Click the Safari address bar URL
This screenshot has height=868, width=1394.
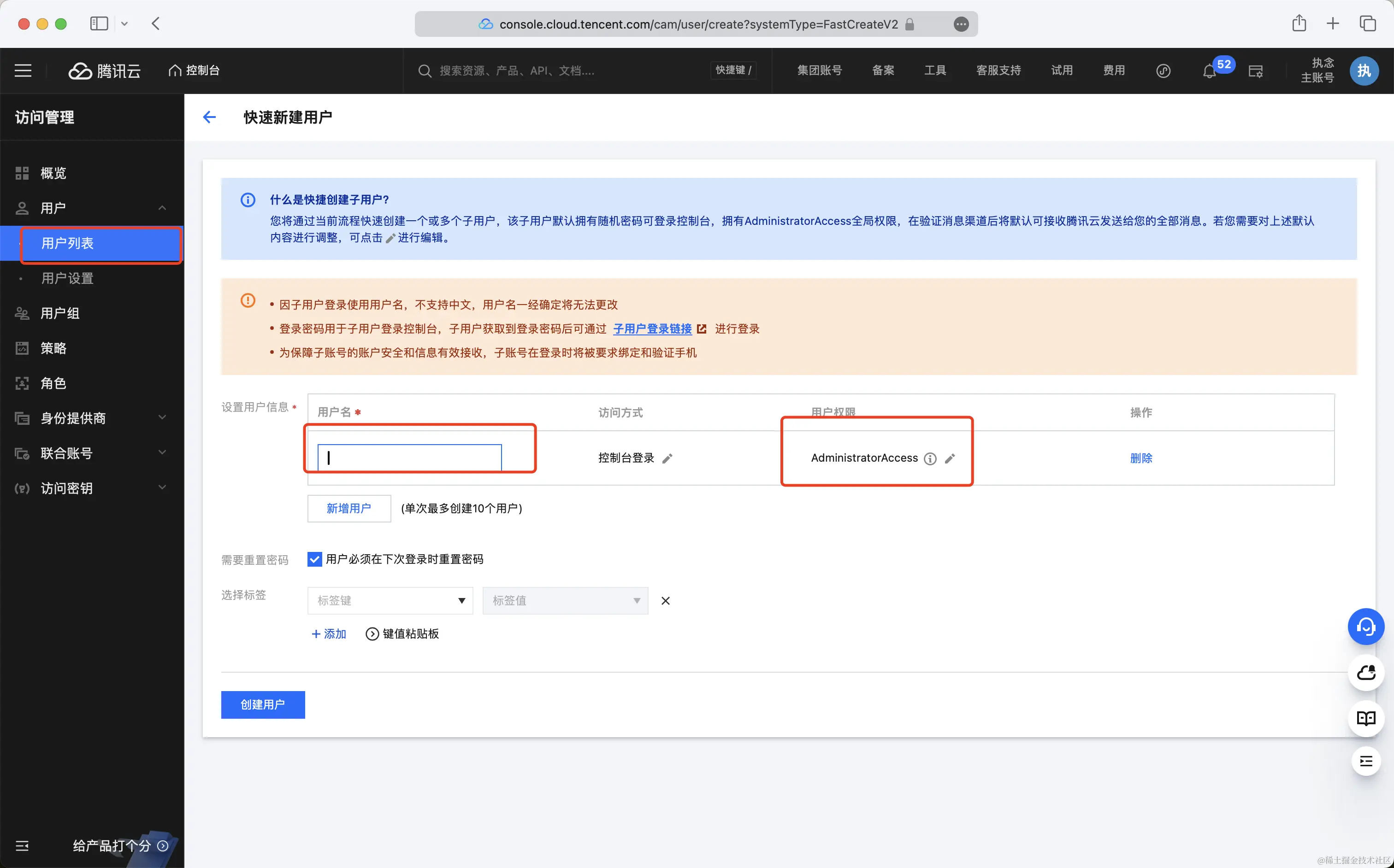[x=698, y=24]
